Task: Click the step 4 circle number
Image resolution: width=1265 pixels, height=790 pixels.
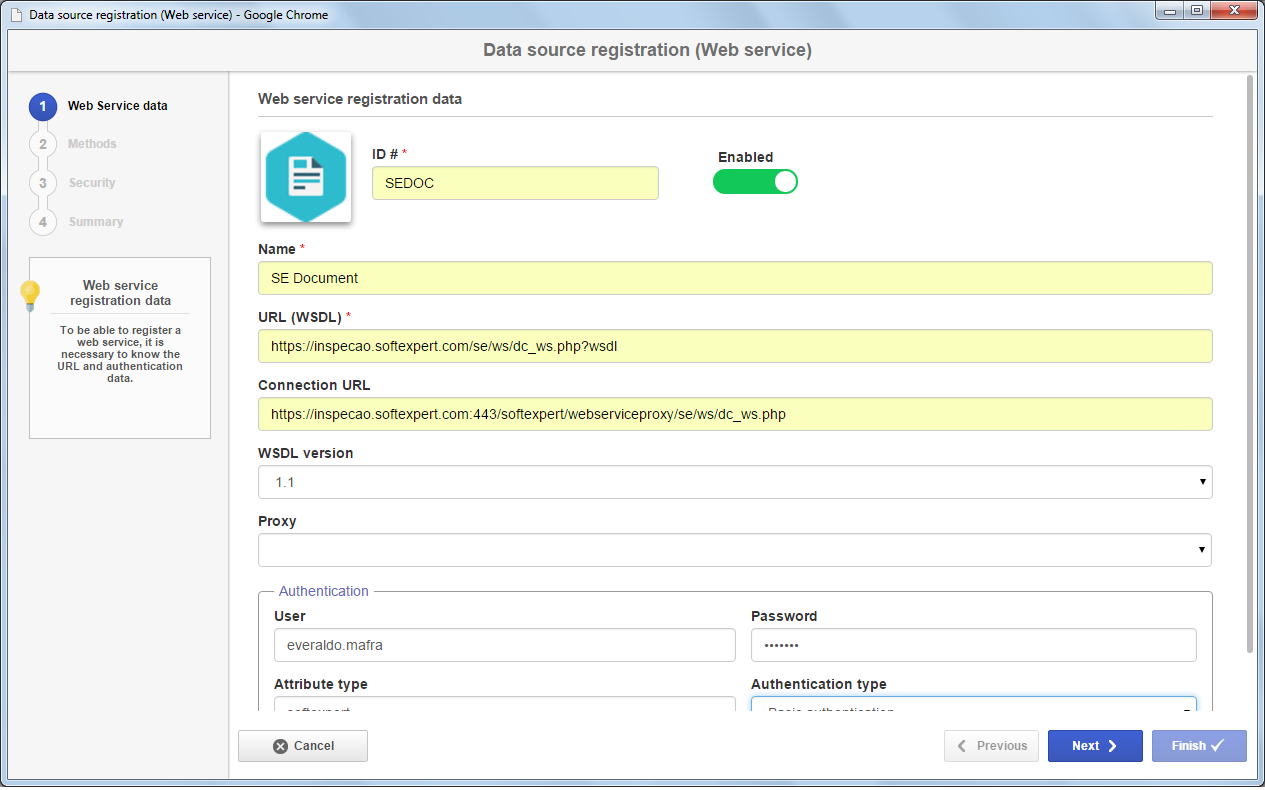Action: pos(43,222)
